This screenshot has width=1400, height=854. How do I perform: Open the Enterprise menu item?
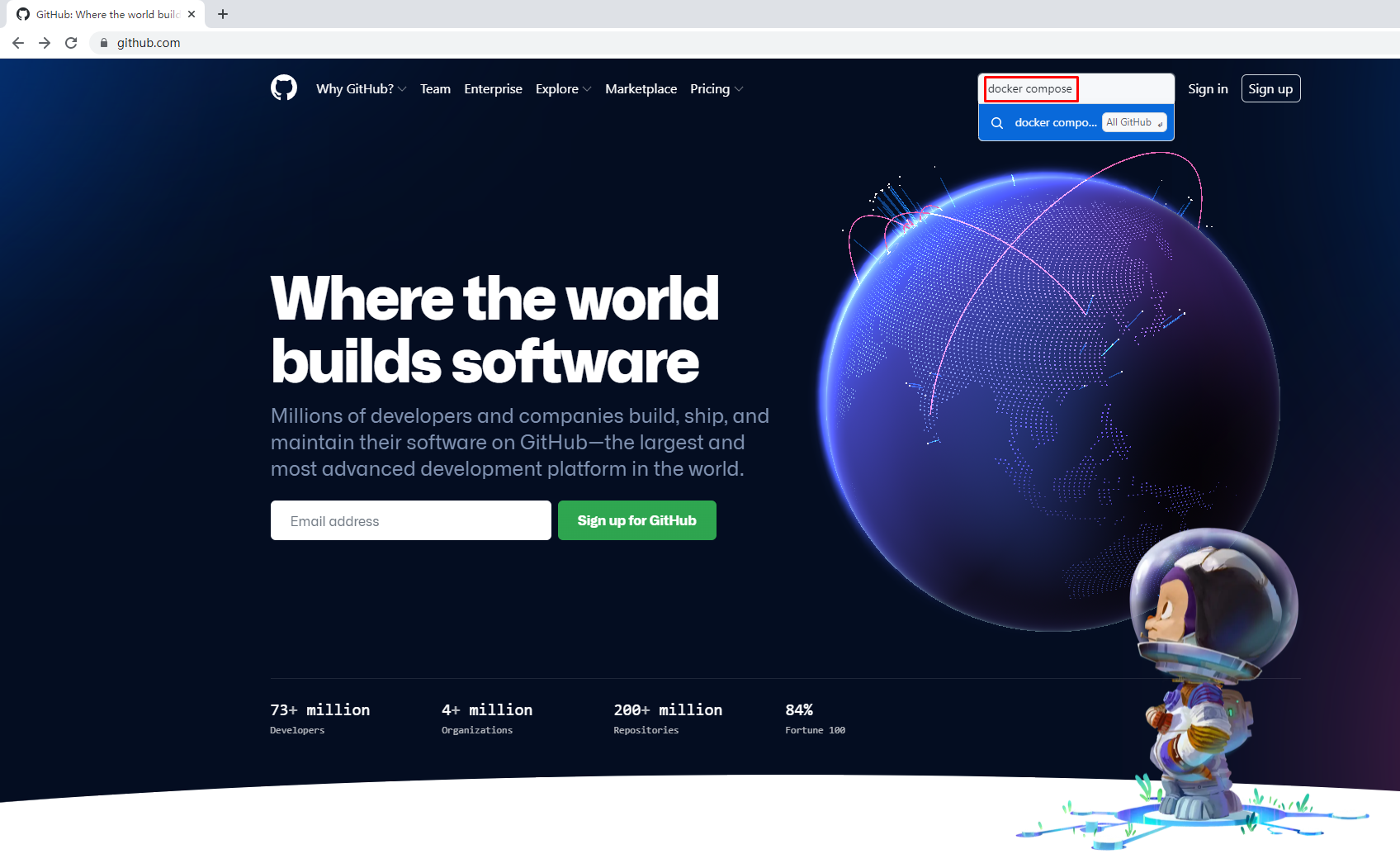coord(493,88)
